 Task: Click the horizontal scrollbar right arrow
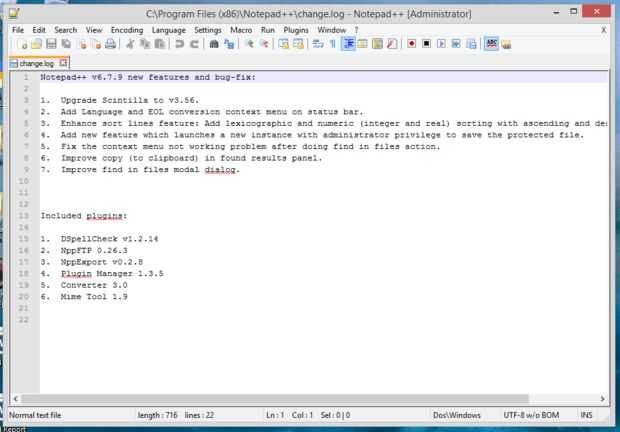pyautogui.click(x=603, y=399)
